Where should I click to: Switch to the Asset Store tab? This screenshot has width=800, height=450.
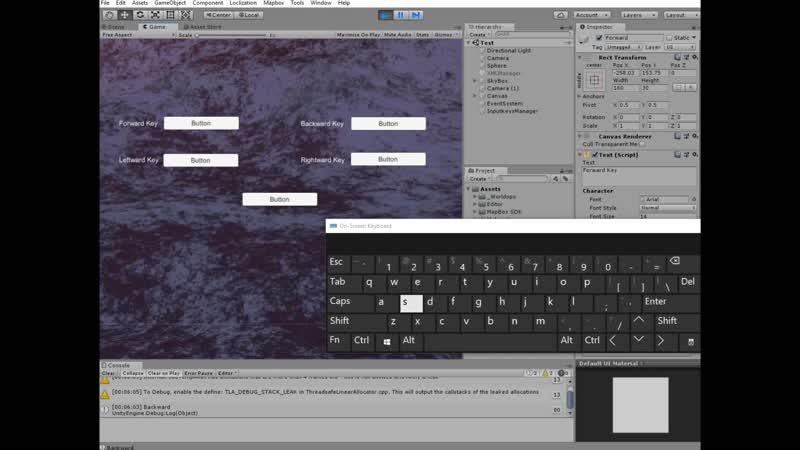tap(202, 27)
